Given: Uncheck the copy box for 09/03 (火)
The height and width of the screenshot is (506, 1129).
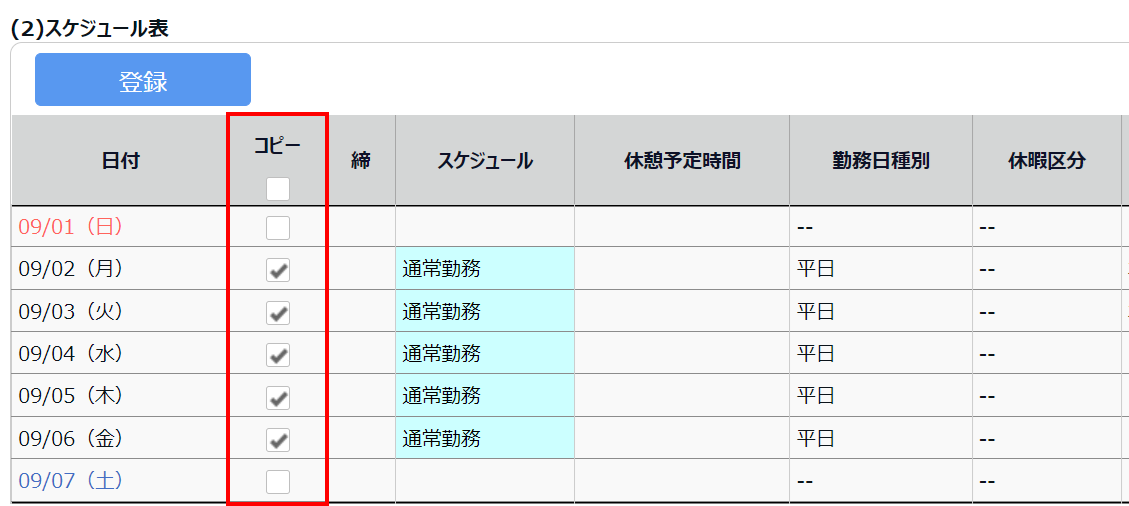Looking at the screenshot, I should pos(278,313).
